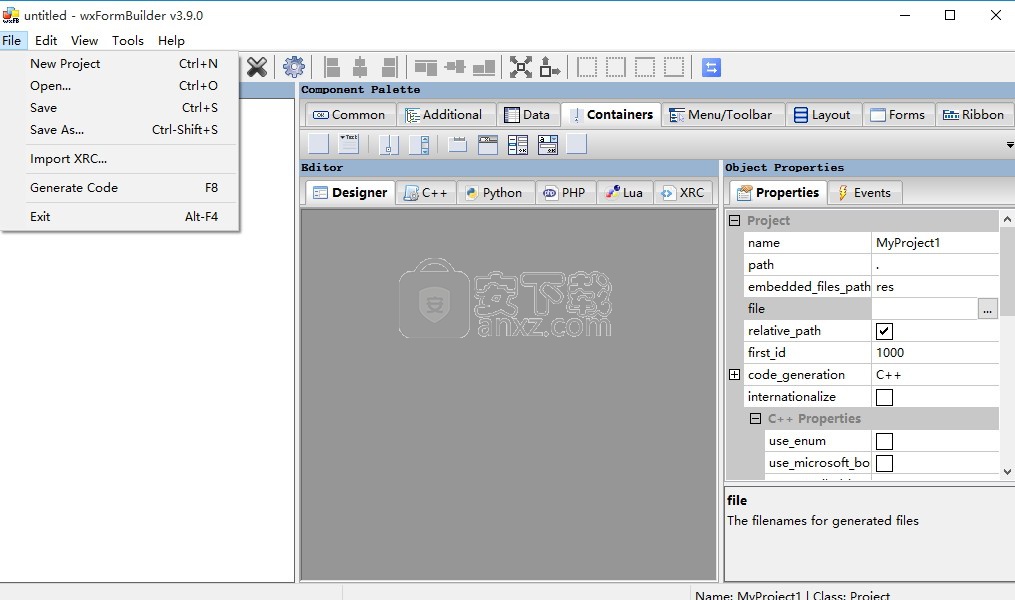Viewport: 1015px width, 600px height.
Task: Click the first_id value 1000
Action: tap(935, 353)
